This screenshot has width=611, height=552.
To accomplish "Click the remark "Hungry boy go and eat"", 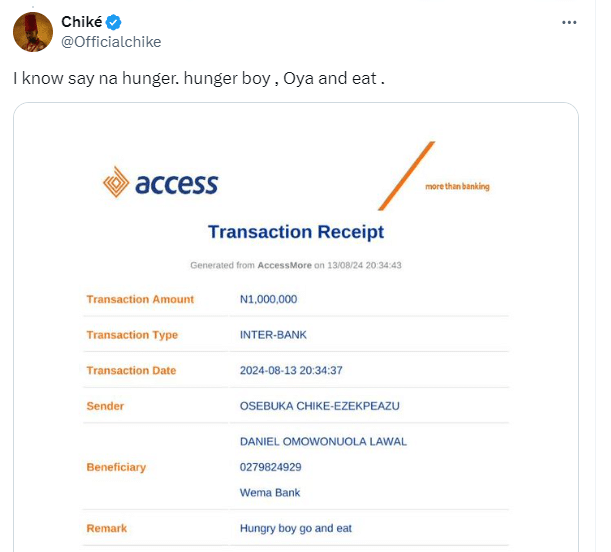I will (x=296, y=528).
